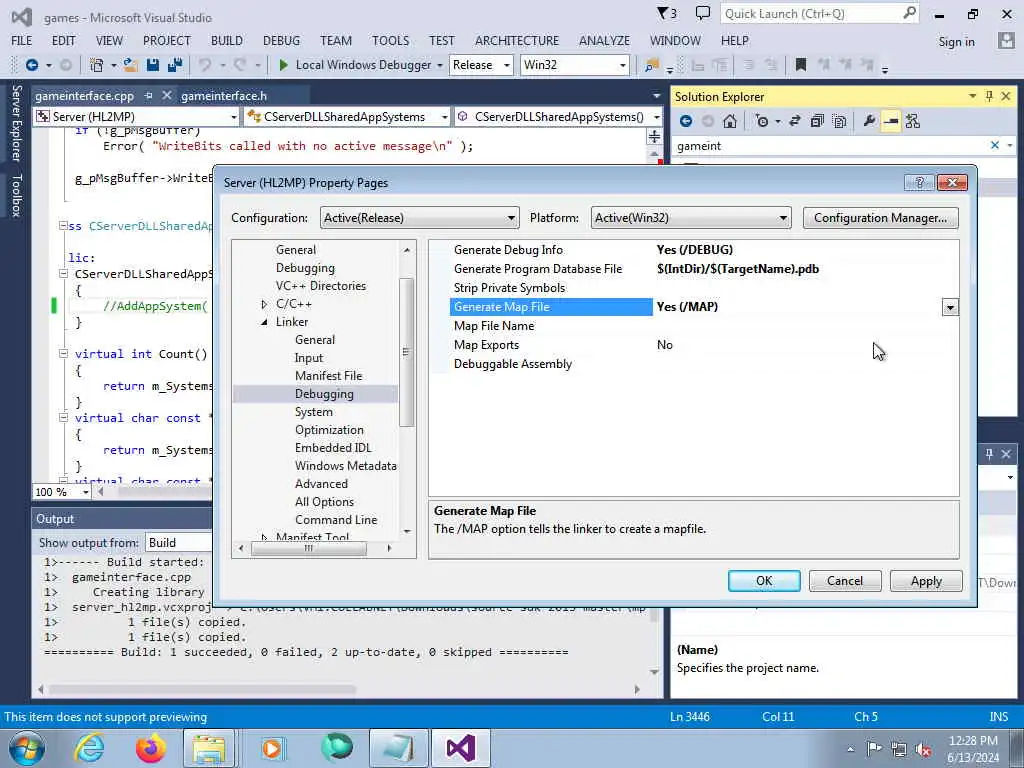Click the Visual Studio taskbar icon
1024x768 pixels.
[x=460, y=748]
